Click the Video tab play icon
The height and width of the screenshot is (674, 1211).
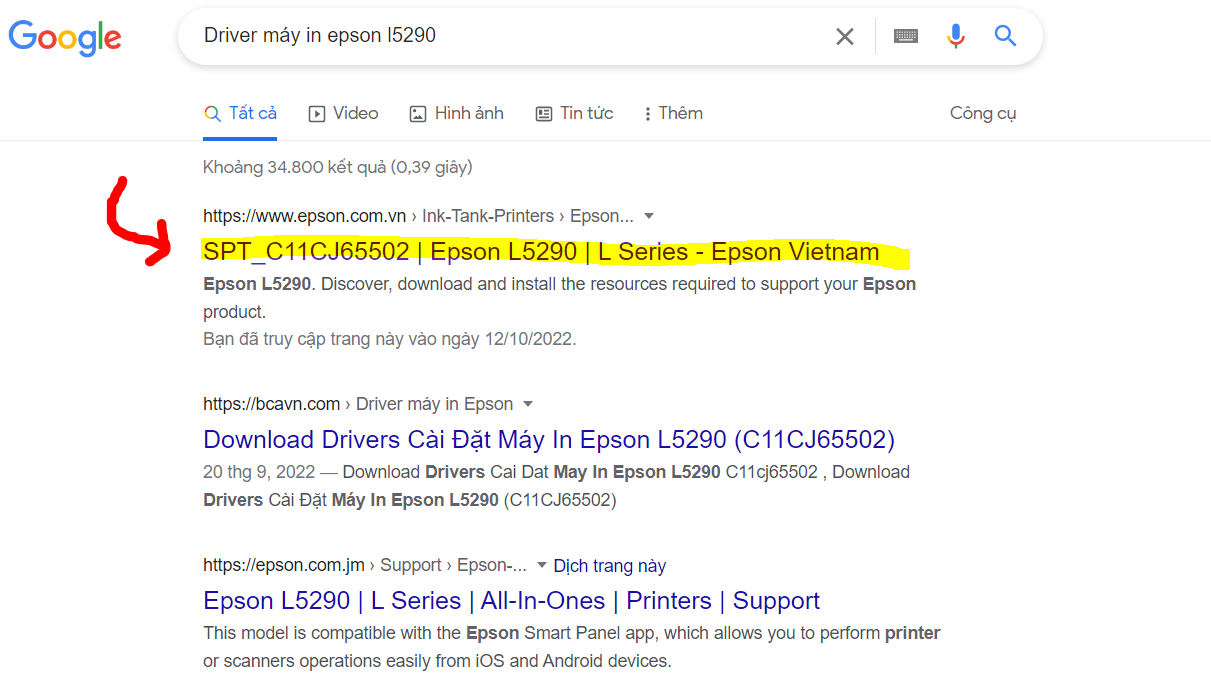[x=317, y=114]
